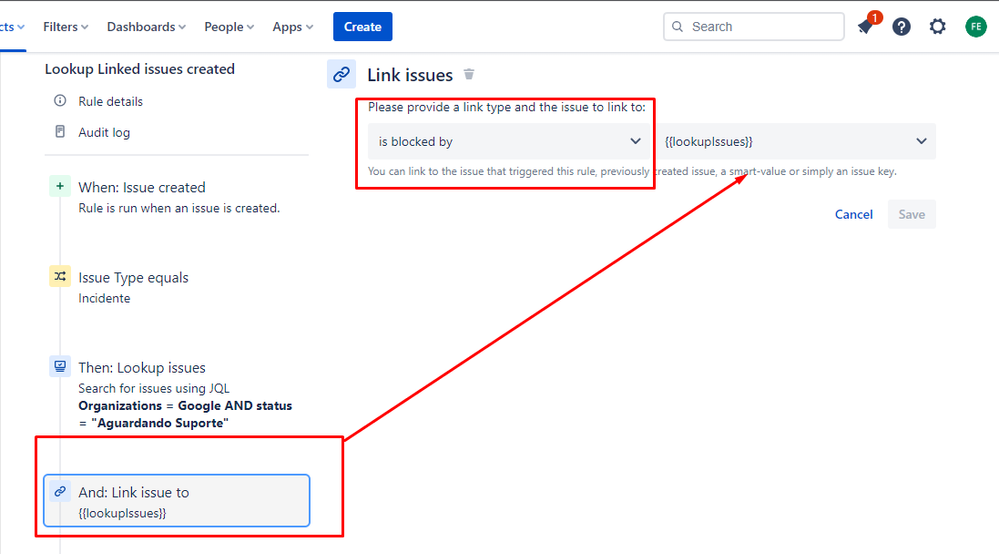
Task: Click the link icon on the Link issue to step
Action: point(60,492)
